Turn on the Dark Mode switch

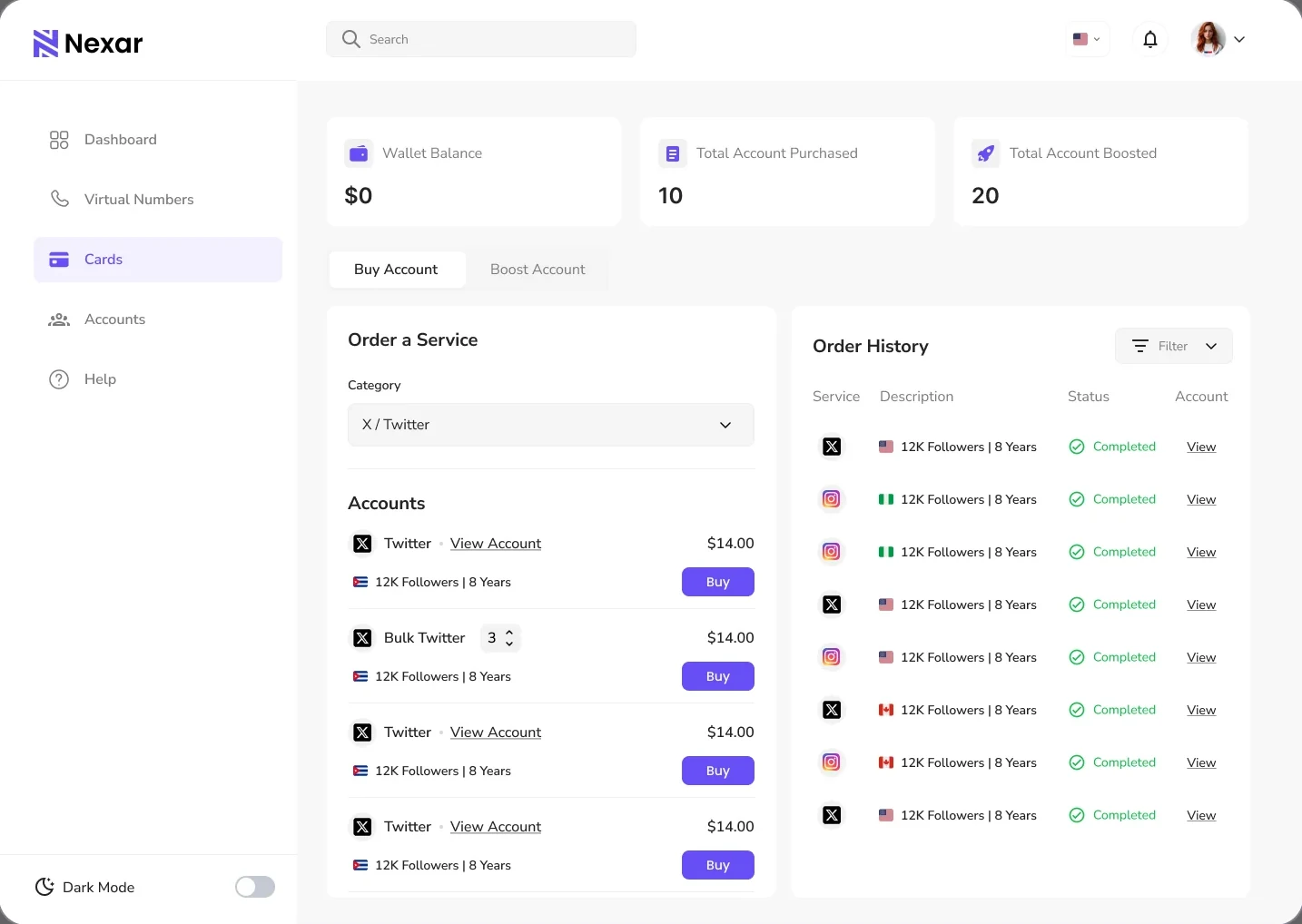pyautogui.click(x=255, y=887)
